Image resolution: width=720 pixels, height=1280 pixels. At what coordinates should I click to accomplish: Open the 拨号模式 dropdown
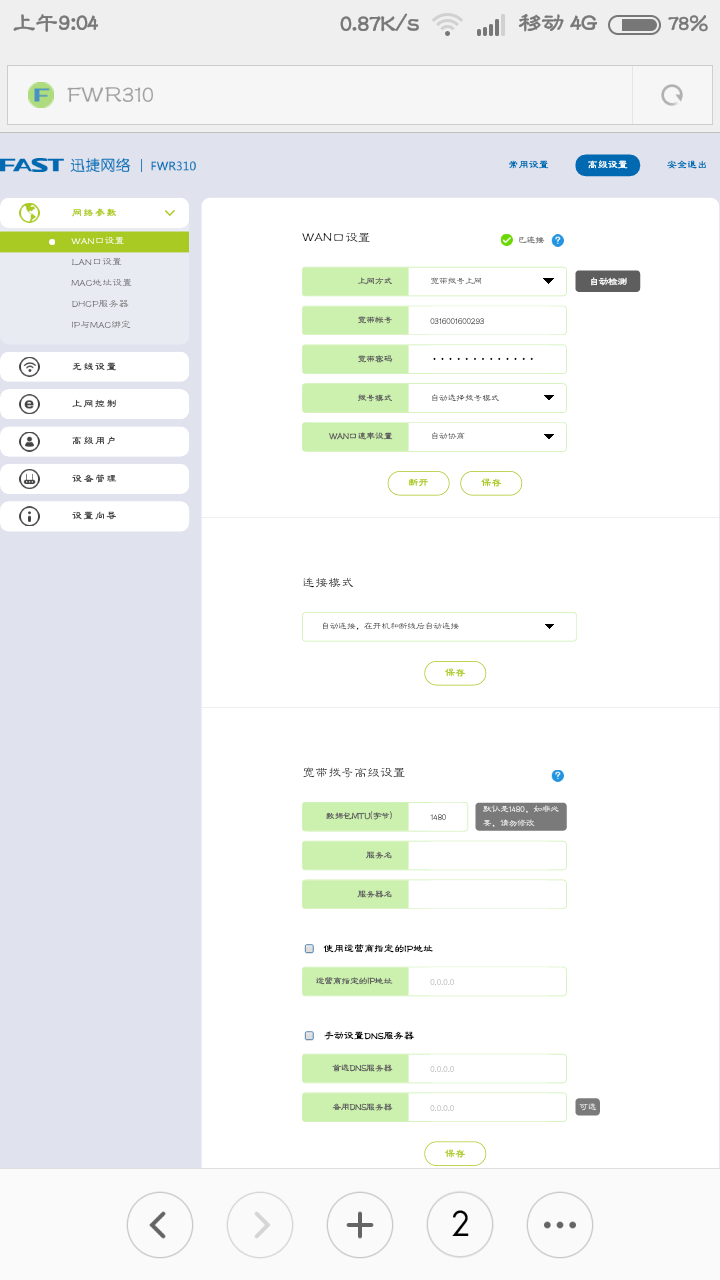[x=487, y=398]
